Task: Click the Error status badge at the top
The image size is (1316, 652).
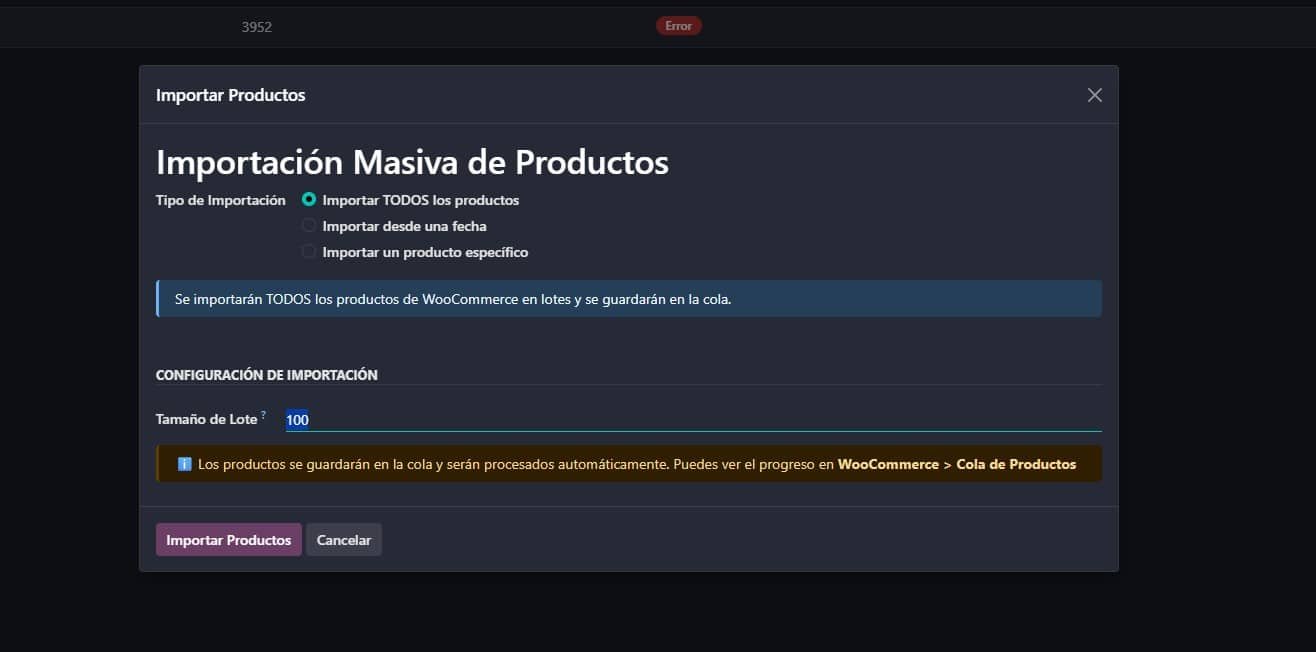Action: click(x=678, y=25)
